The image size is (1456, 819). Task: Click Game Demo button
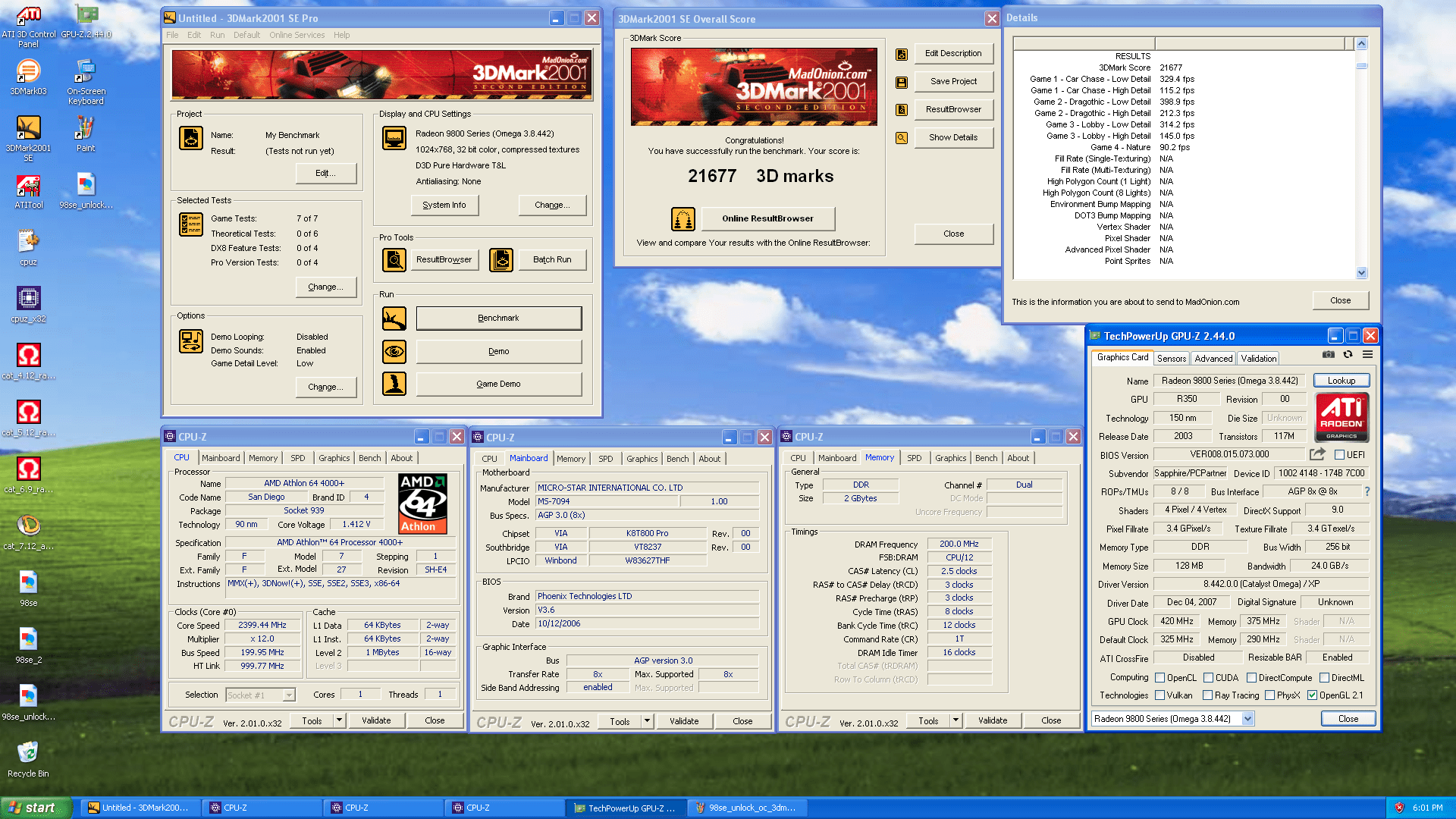point(499,384)
